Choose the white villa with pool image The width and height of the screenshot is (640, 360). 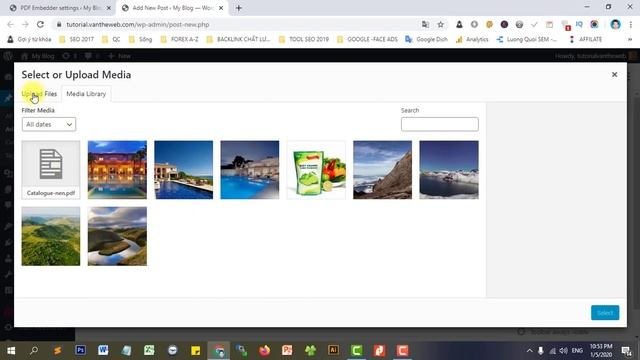coord(184,170)
